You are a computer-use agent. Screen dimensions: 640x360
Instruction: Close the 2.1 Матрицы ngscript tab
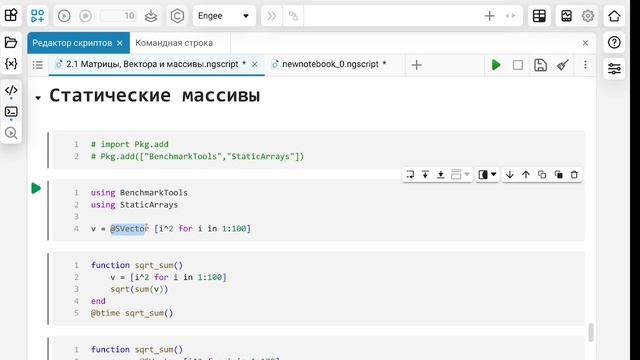255,64
